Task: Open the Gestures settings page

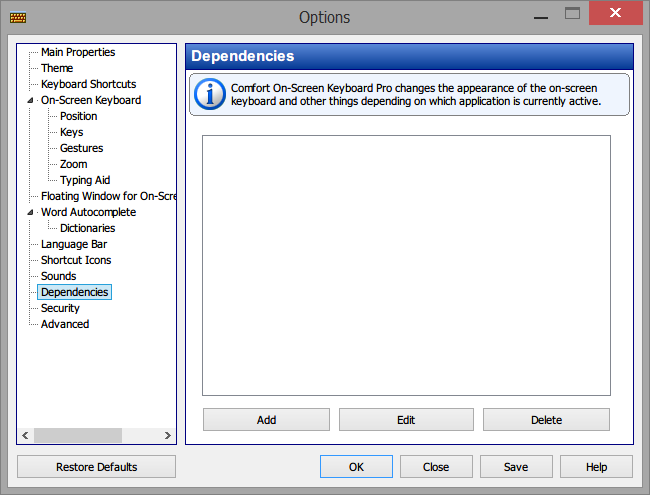Action: [81, 148]
